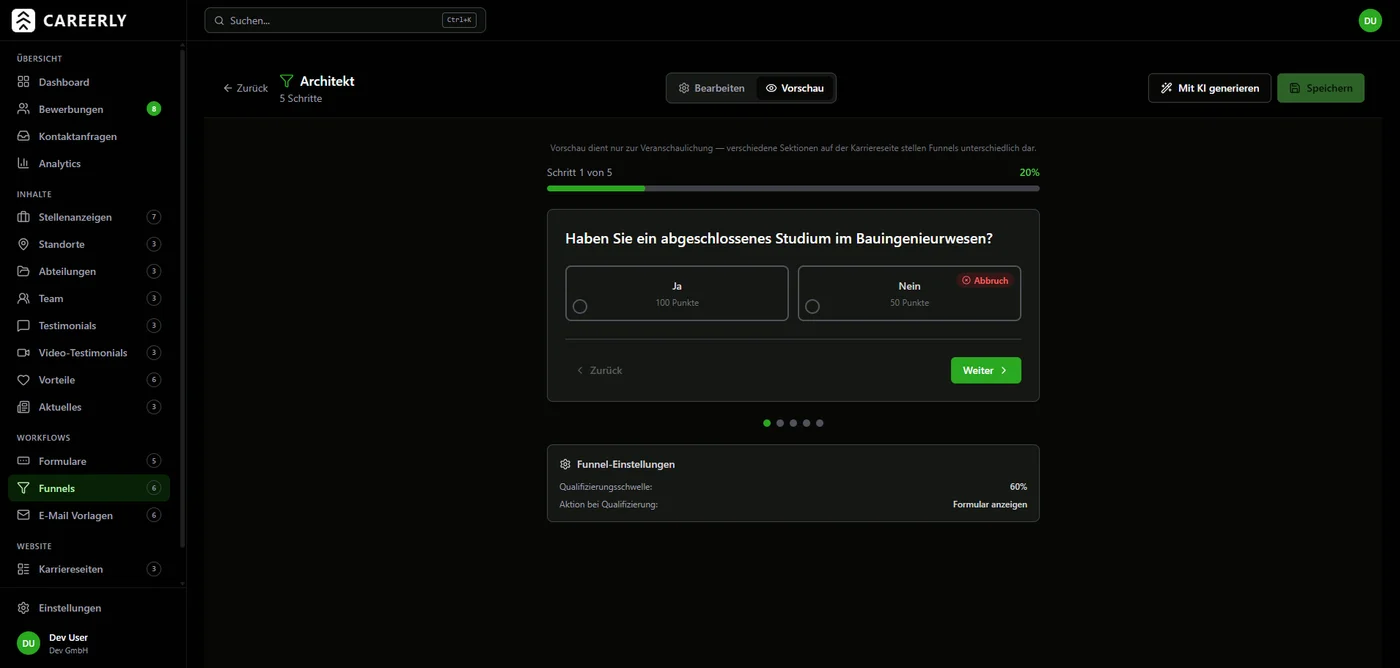Click the Architekt funnel title

point(327,81)
